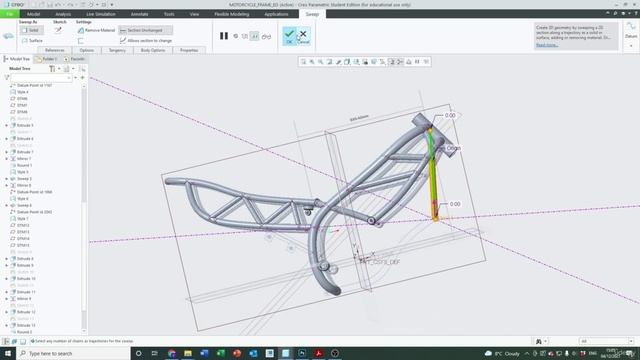The height and width of the screenshot is (360, 640).
Task: Expand Extrude 5 in the model tree
Action: pyautogui.click(x=7, y=125)
